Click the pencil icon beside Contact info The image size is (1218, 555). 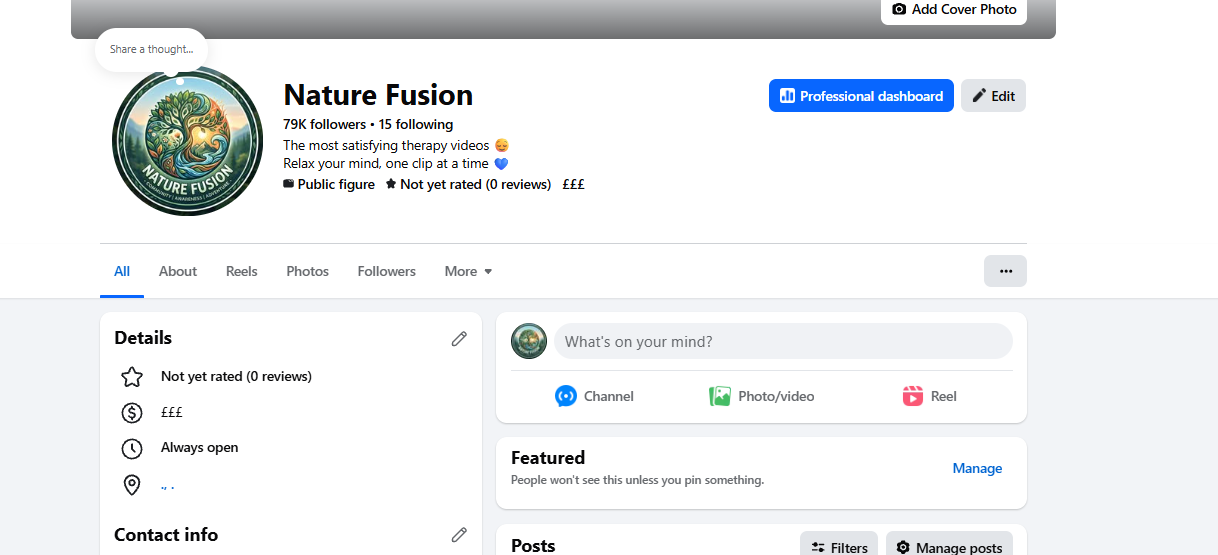coord(459,535)
